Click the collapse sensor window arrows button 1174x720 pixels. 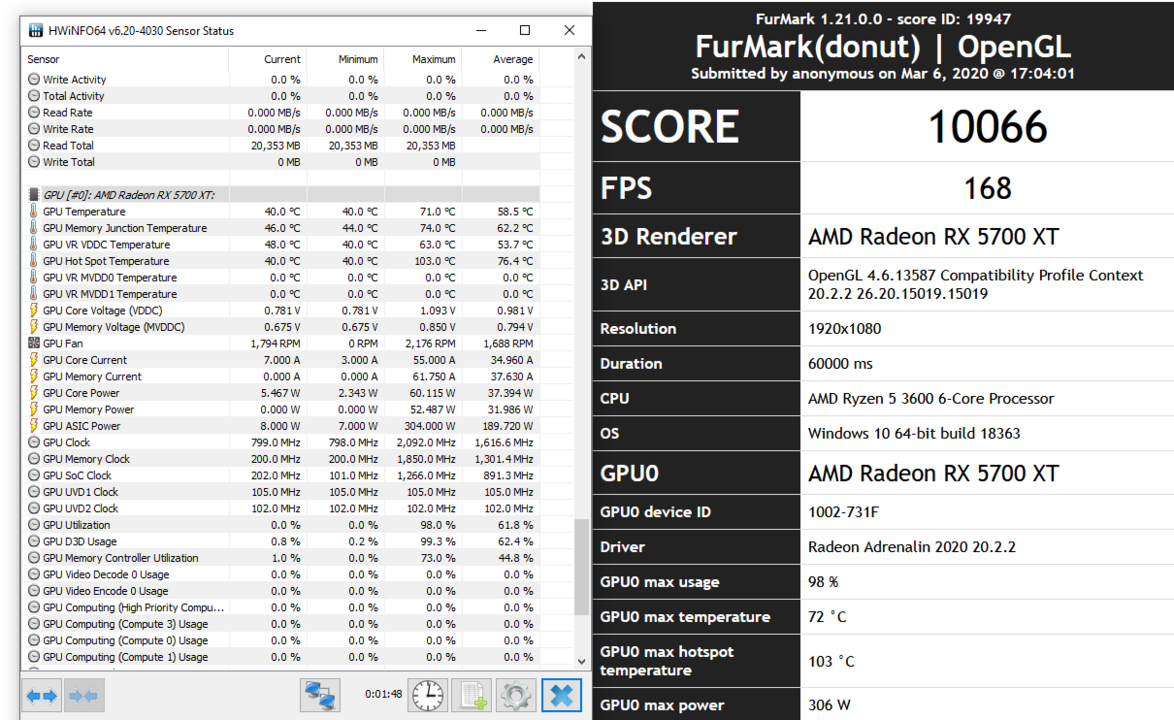click(x=84, y=696)
